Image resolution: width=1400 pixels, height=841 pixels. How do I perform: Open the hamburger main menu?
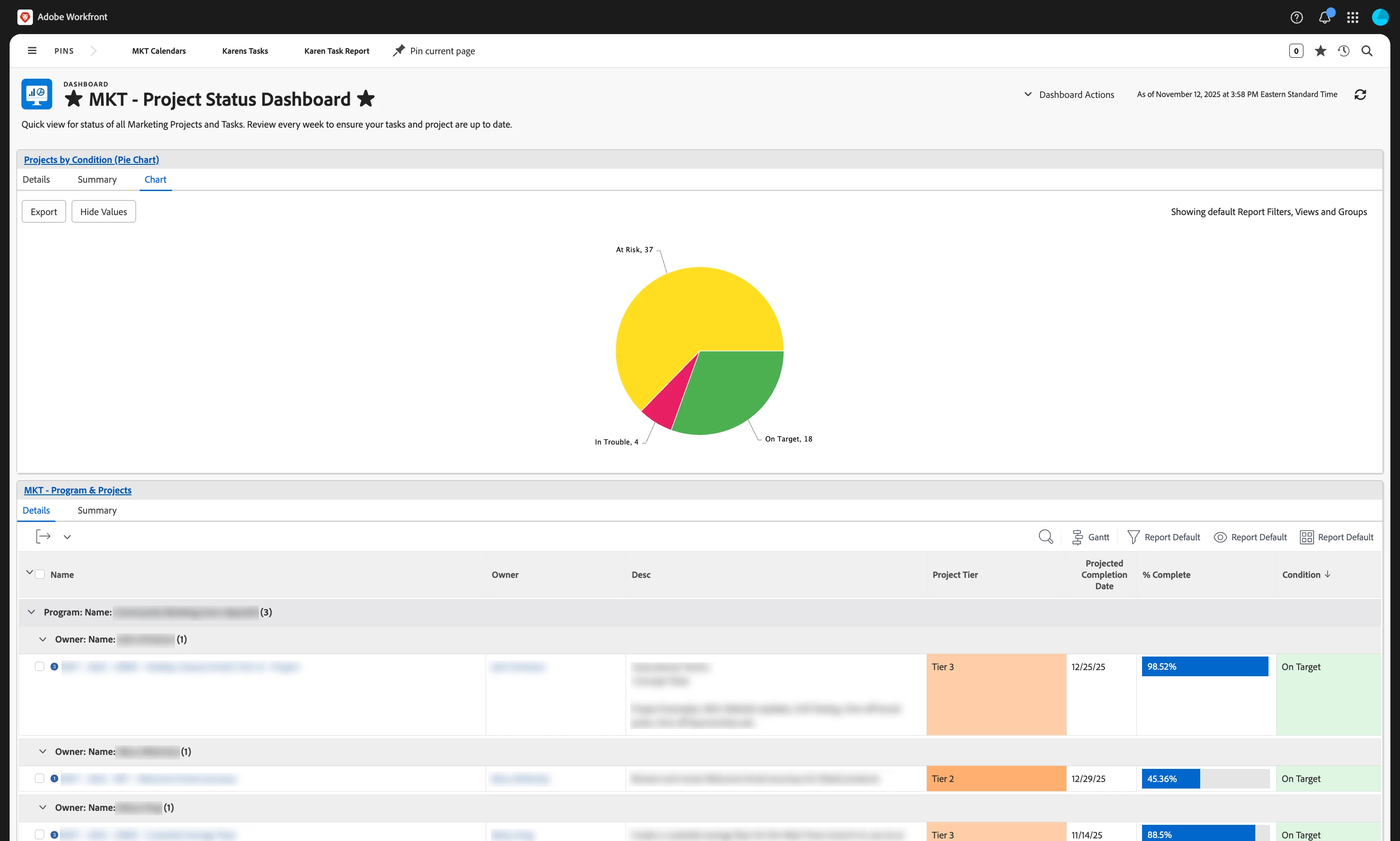[32, 51]
